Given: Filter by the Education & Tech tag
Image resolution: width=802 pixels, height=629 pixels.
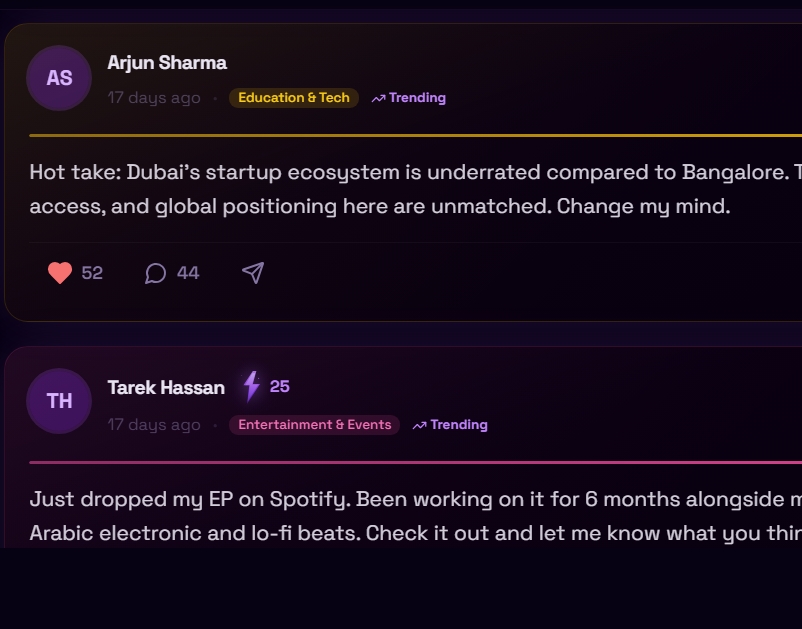Looking at the screenshot, I should tap(293, 98).
